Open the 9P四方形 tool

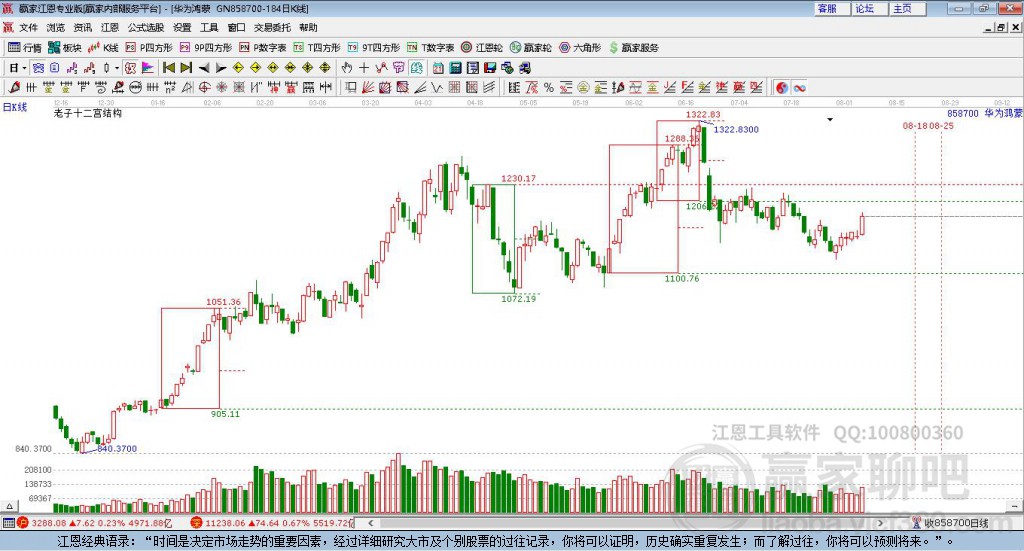206,48
